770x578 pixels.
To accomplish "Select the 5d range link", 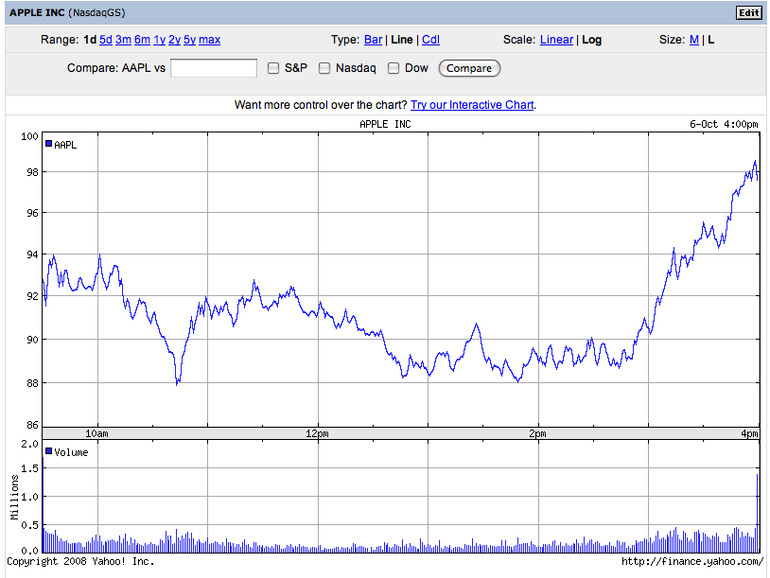I will [106, 40].
